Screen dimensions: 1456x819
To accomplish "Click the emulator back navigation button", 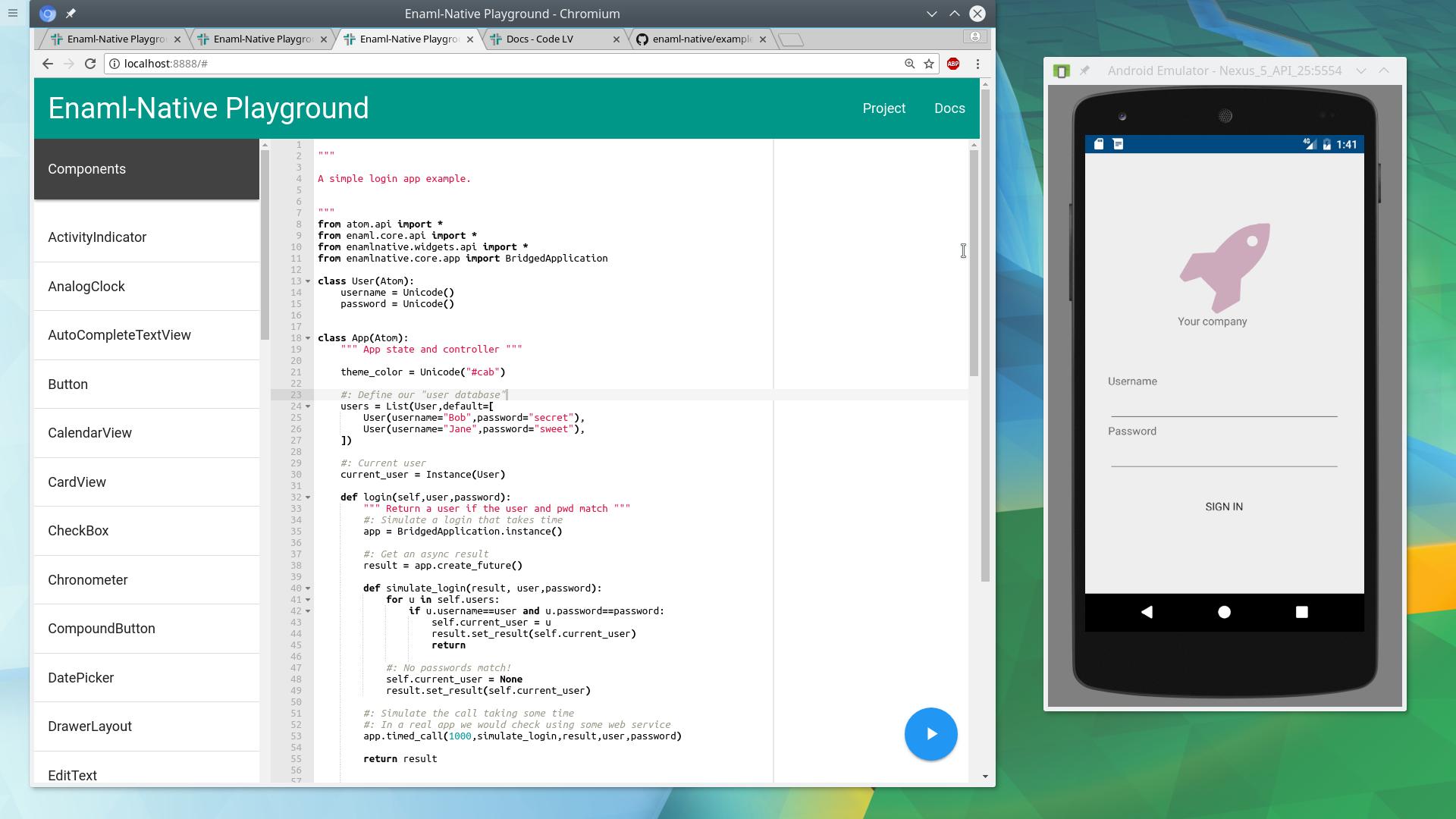I will pos(1146,611).
